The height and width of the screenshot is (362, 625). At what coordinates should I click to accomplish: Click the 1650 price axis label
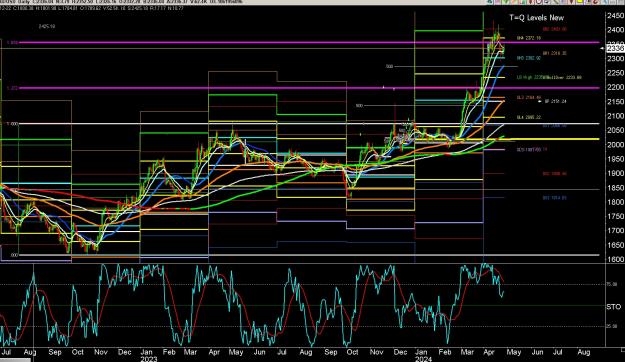click(x=615, y=245)
